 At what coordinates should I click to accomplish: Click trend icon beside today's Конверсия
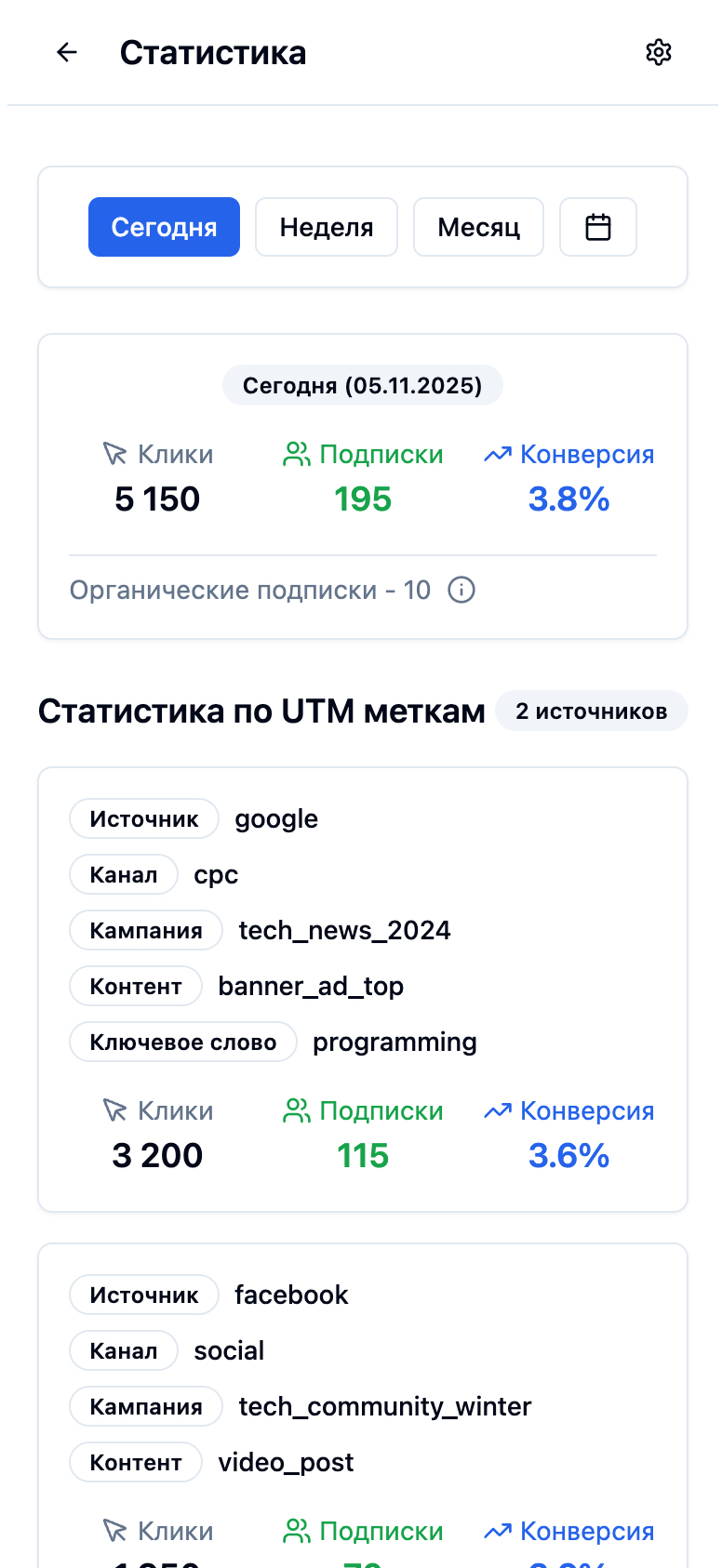498,455
